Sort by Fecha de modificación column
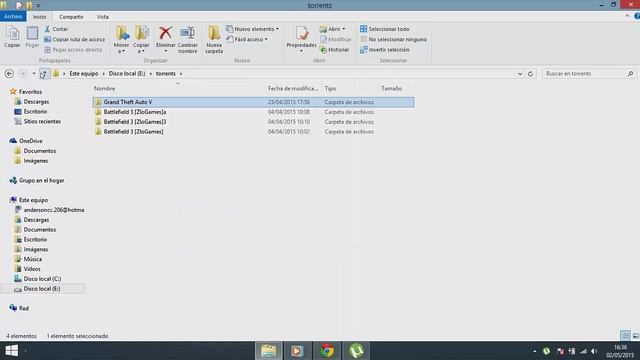Image resolution: width=640 pixels, height=360 pixels. (293, 88)
